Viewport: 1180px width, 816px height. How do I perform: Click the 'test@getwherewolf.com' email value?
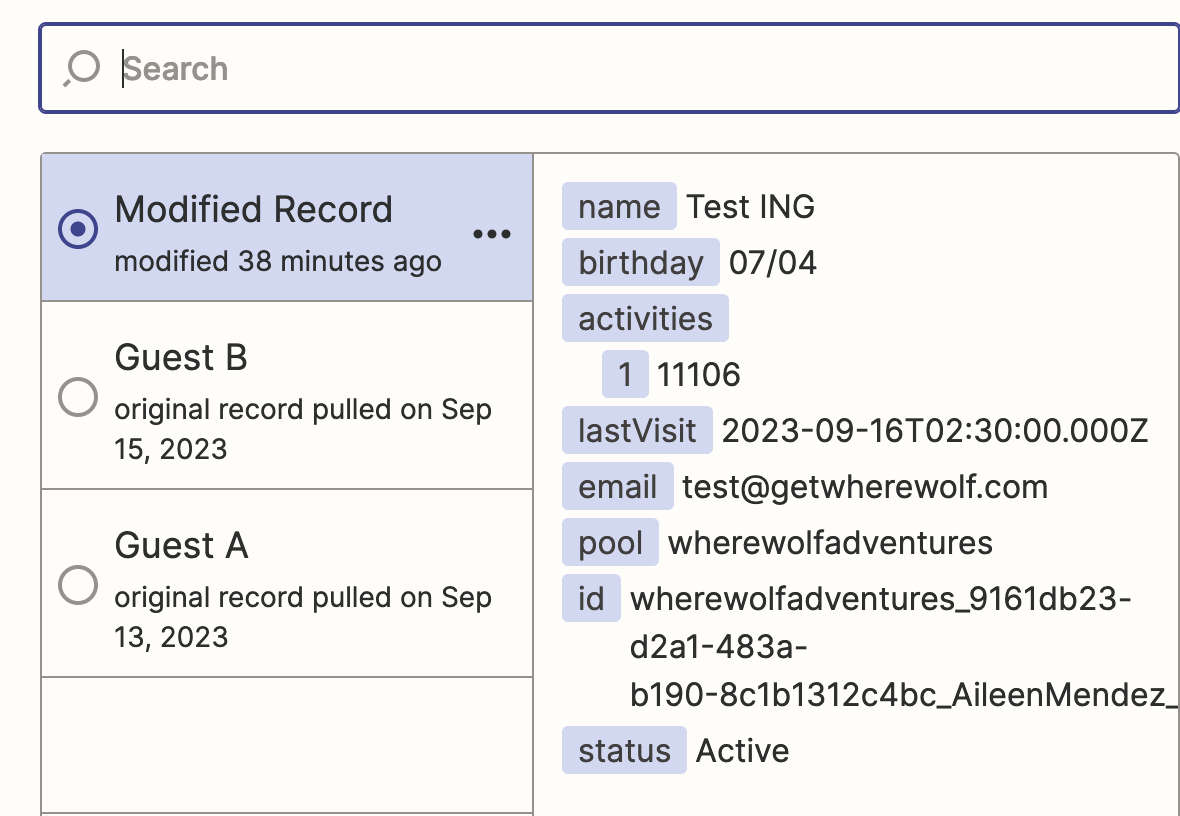pyautogui.click(x=865, y=487)
